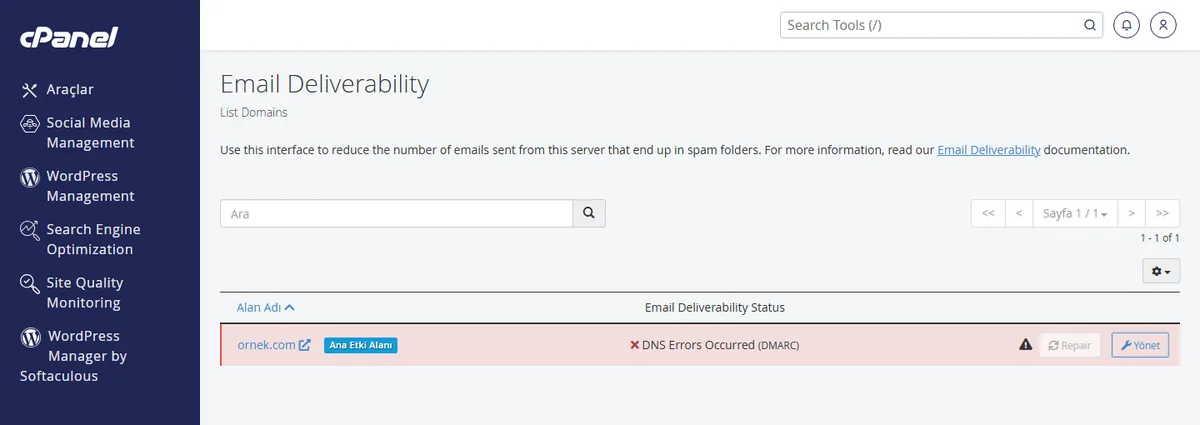Select Site Quality Monitoring menu item
The image size is (1200, 425).
point(85,292)
